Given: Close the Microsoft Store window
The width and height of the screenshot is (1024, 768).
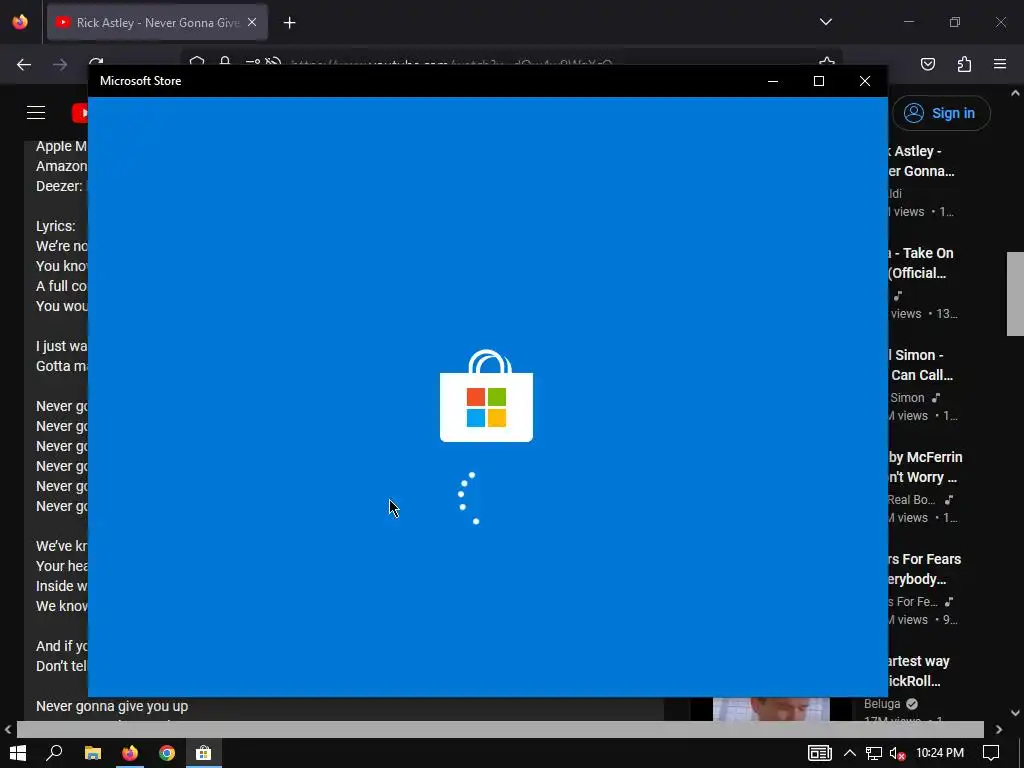Looking at the screenshot, I should pyautogui.click(x=865, y=81).
